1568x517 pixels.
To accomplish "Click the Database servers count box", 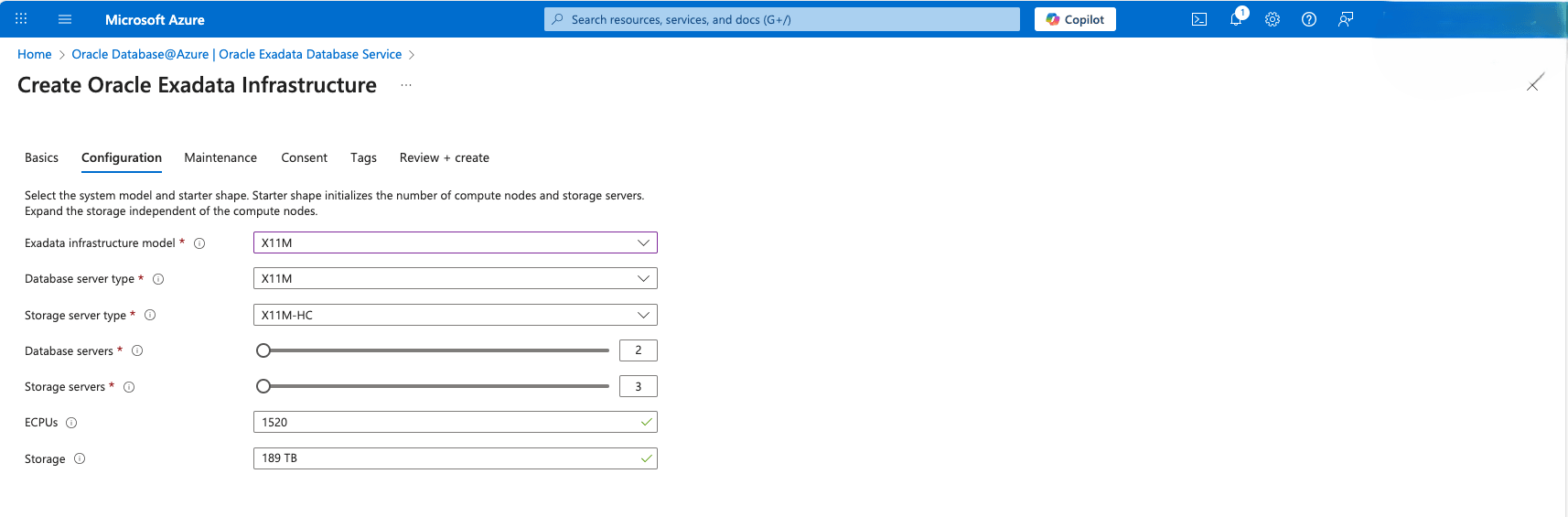I will click(x=639, y=350).
